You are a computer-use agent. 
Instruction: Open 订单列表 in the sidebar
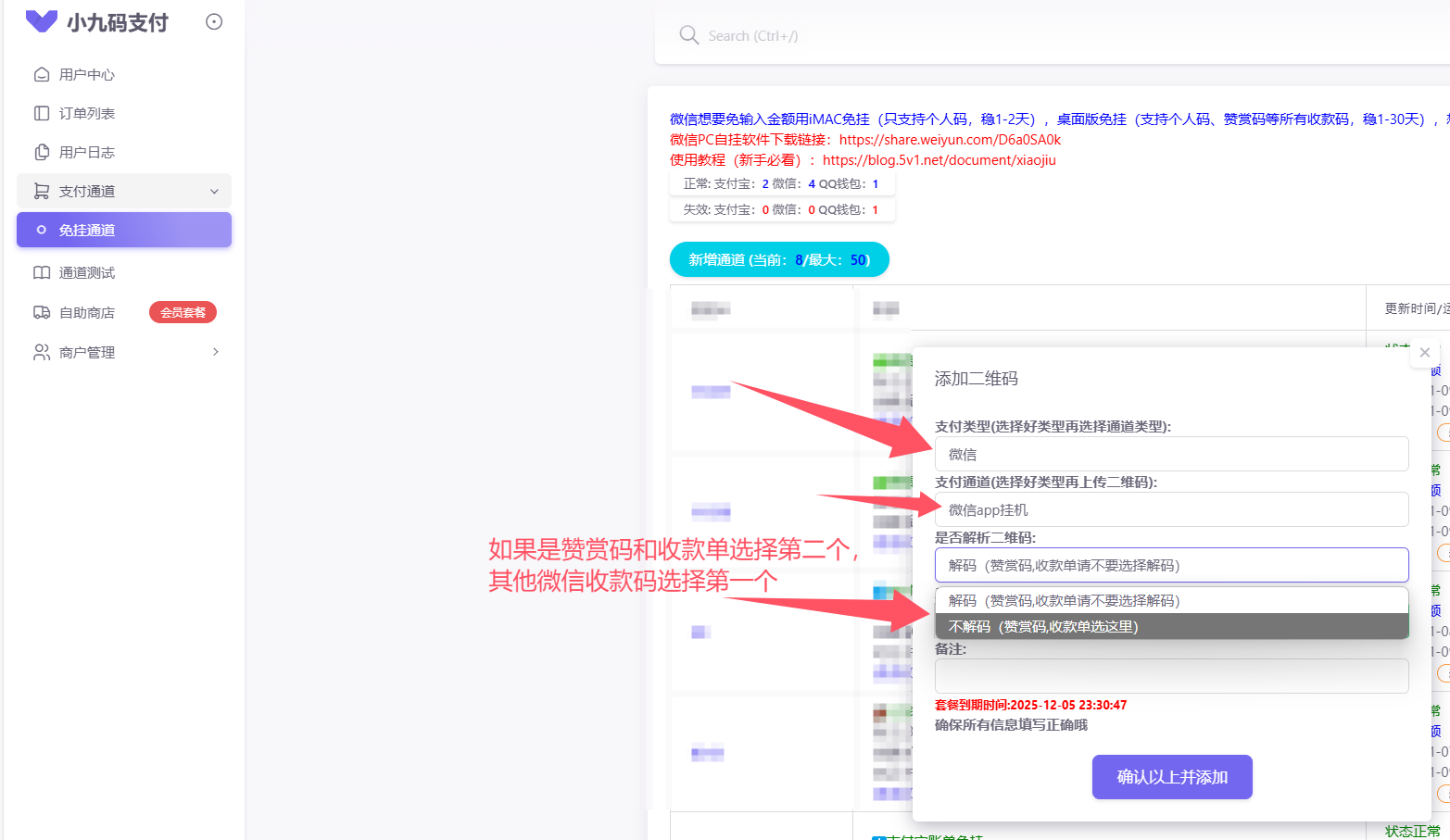click(x=124, y=114)
